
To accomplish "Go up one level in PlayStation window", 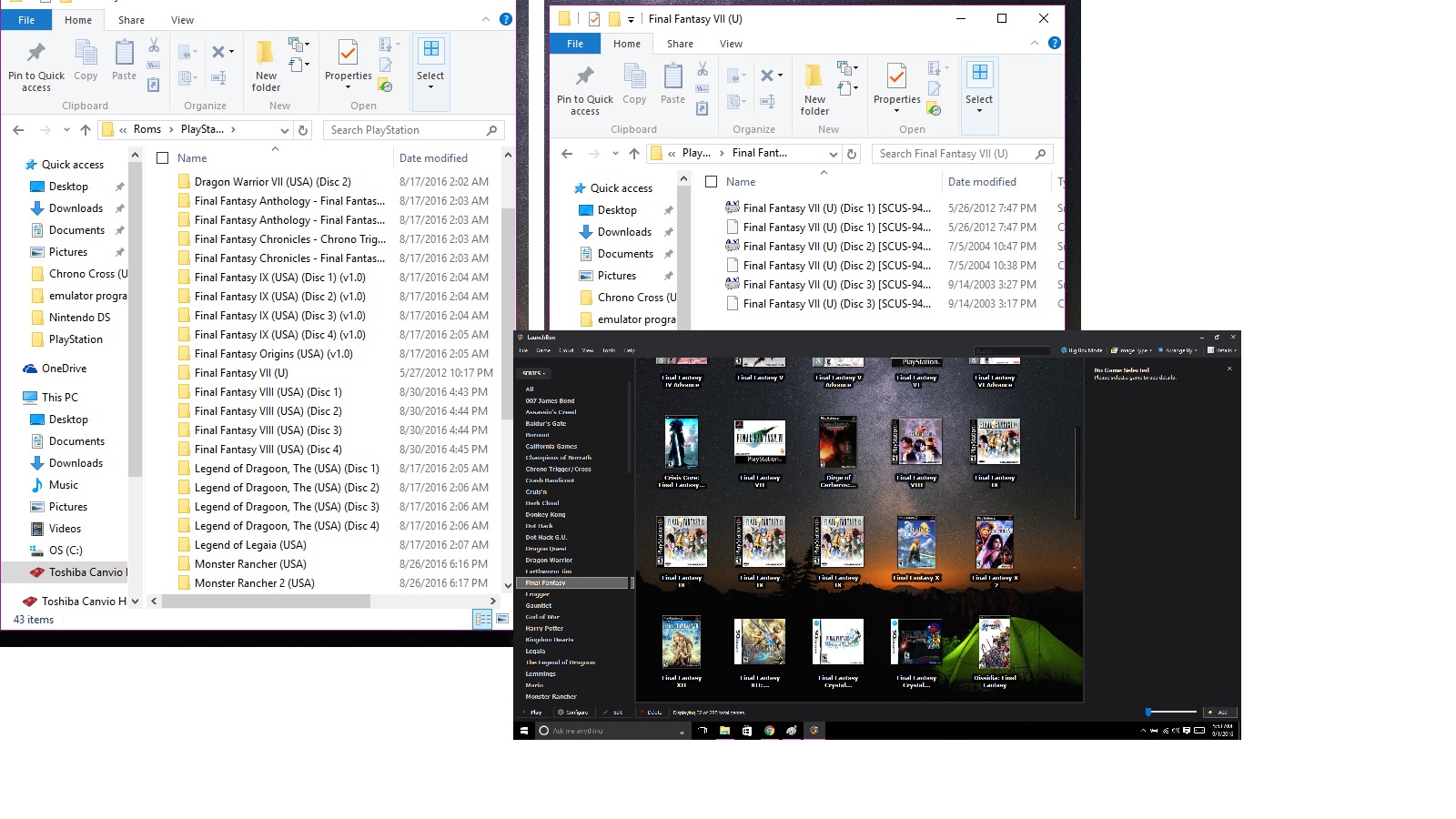I will click(86, 130).
